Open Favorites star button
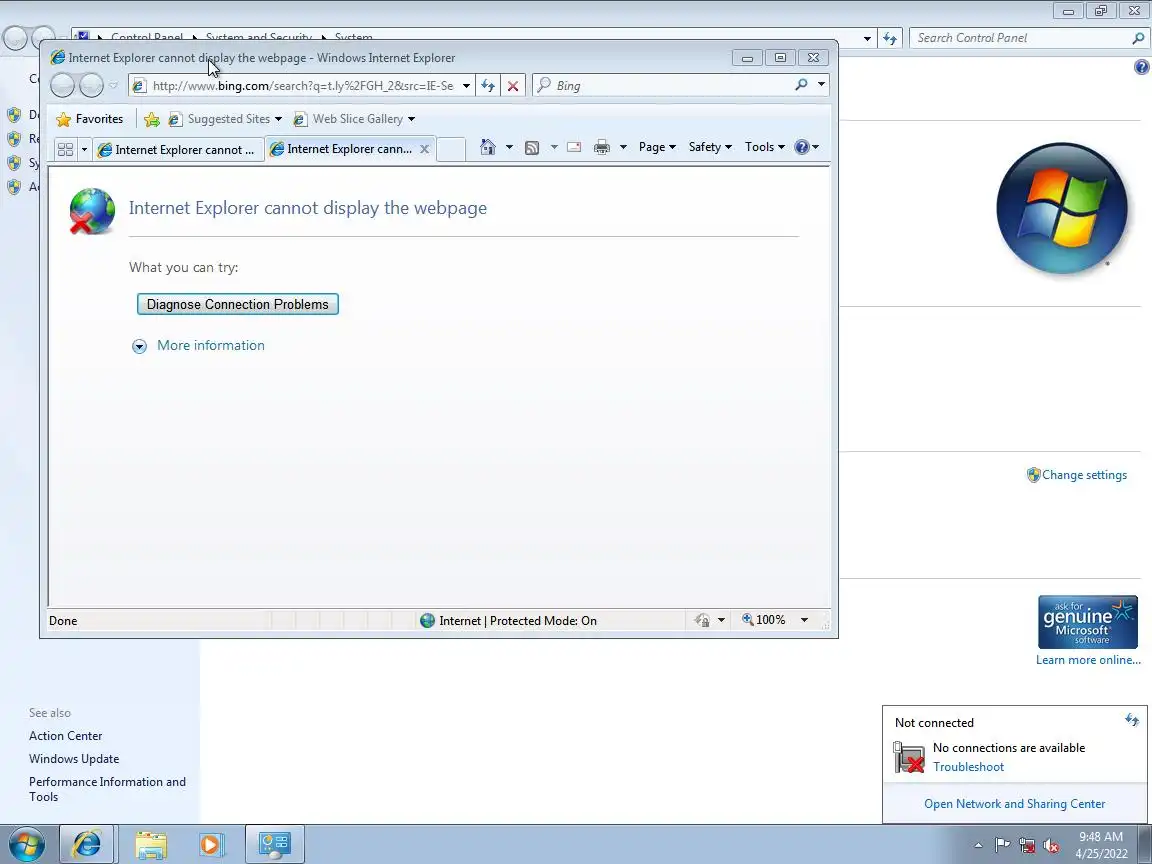This screenshot has height=864, width=1152. [90, 119]
